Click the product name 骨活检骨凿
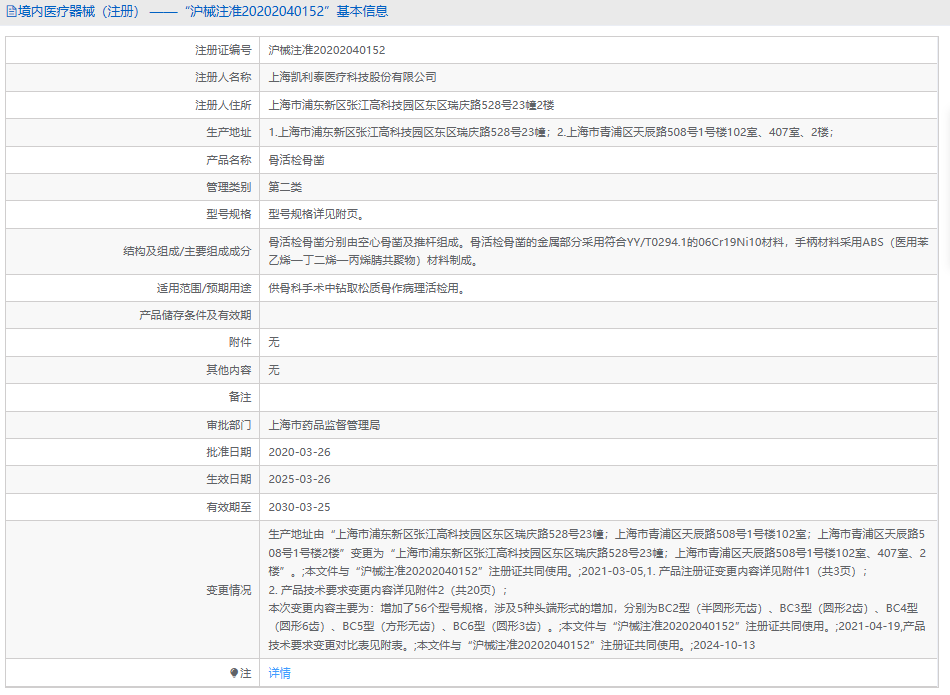The width and height of the screenshot is (950, 695). click(297, 160)
